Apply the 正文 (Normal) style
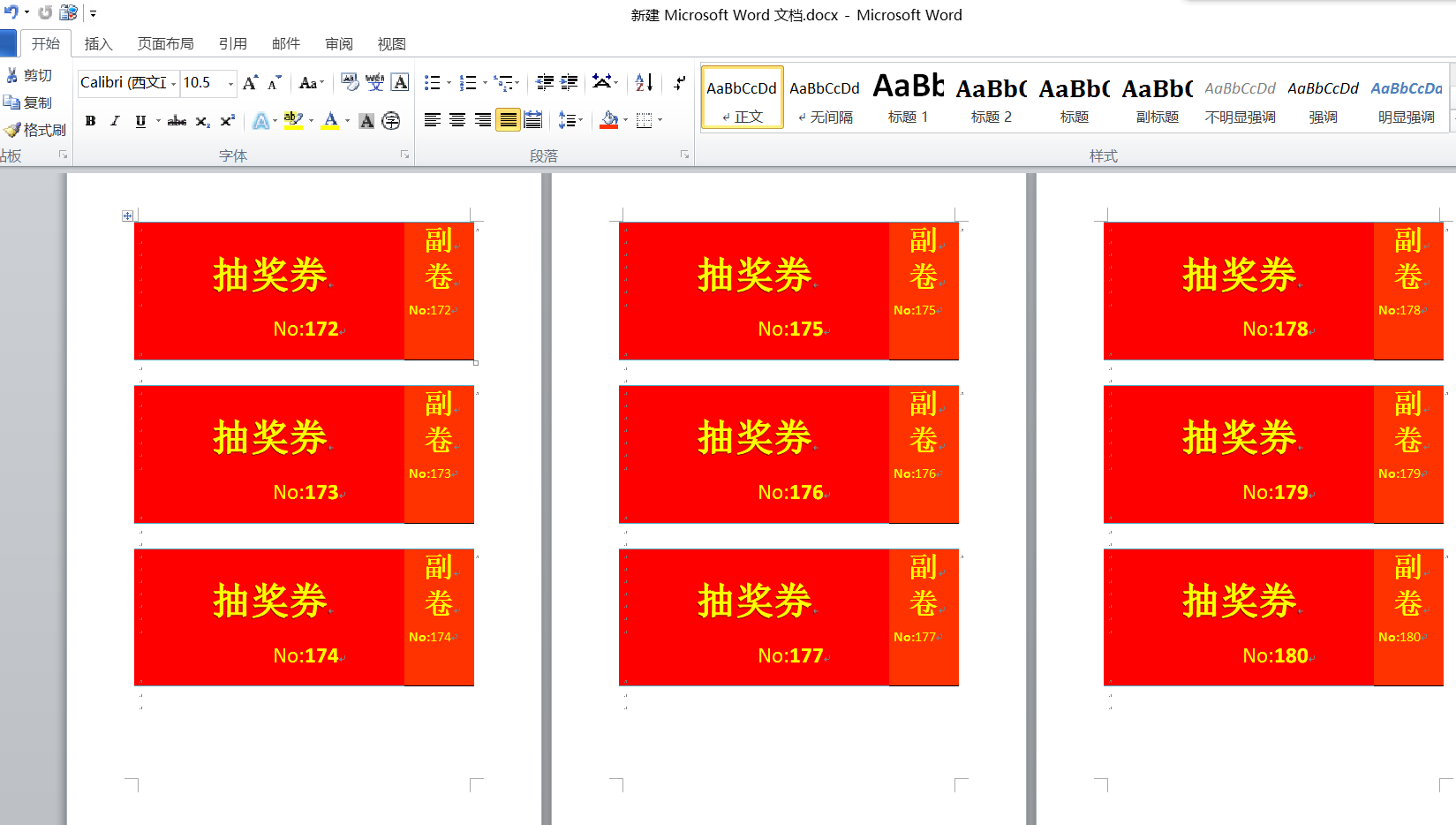The image size is (1456, 825). 742,98
